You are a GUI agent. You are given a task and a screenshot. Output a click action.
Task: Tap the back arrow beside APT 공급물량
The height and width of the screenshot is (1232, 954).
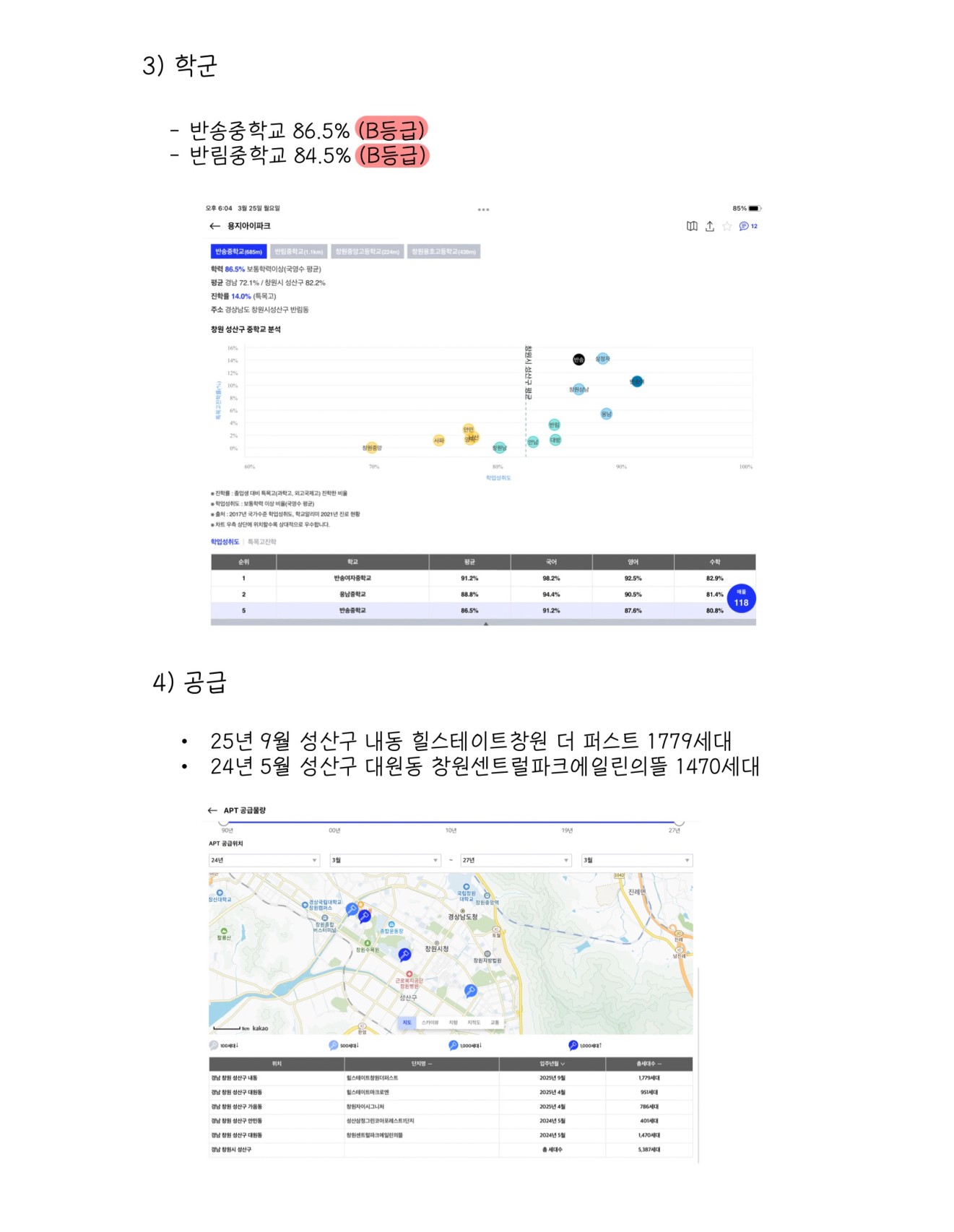pyautogui.click(x=212, y=810)
